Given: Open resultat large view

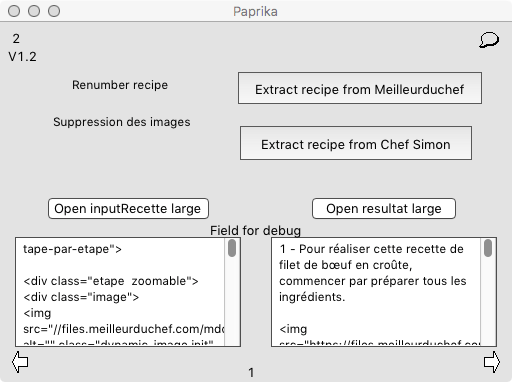Looking at the screenshot, I should 384,209.
